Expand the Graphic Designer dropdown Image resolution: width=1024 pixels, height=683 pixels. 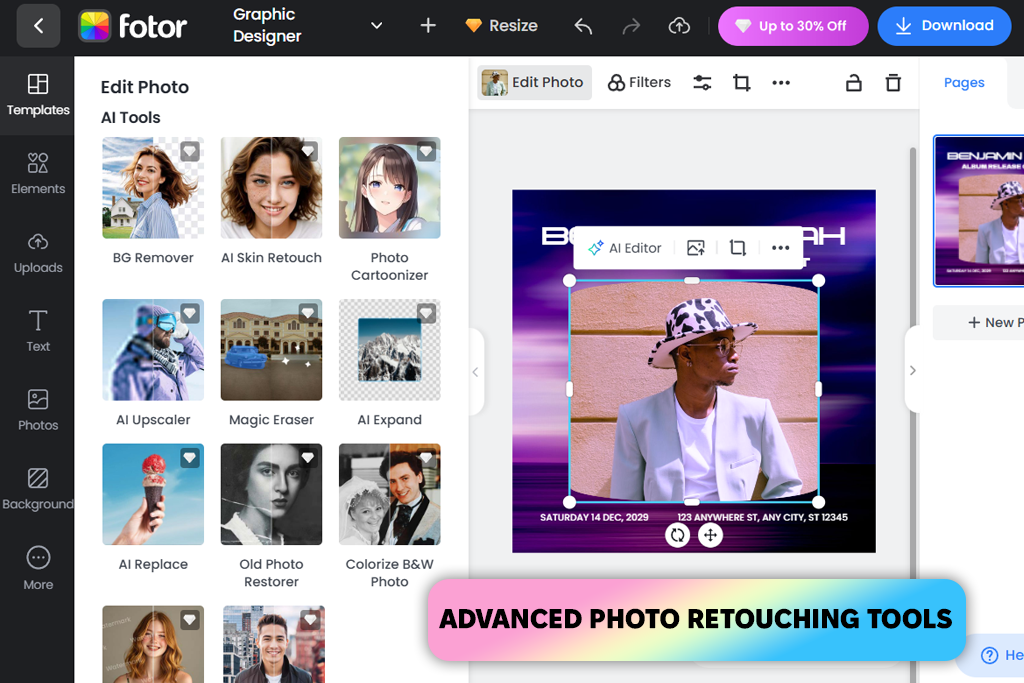click(376, 25)
